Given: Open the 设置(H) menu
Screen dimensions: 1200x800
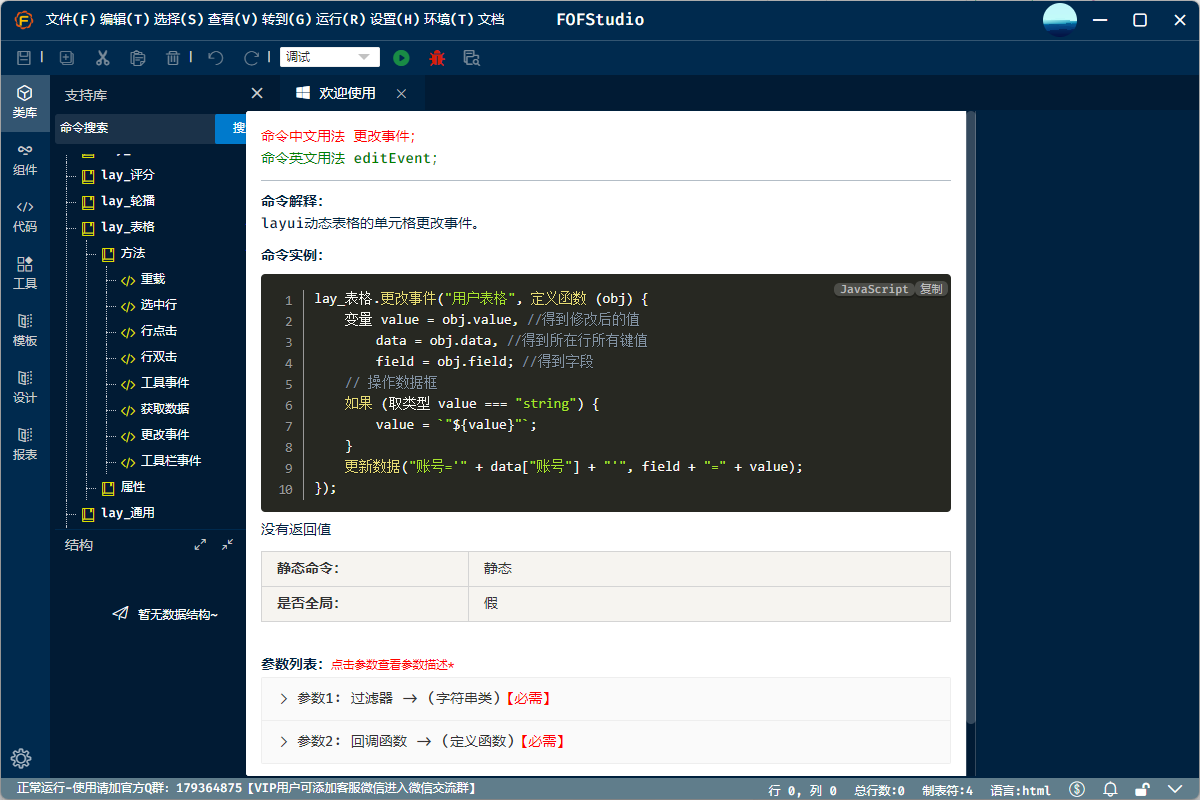Looking at the screenshot, I should point(395,20).
